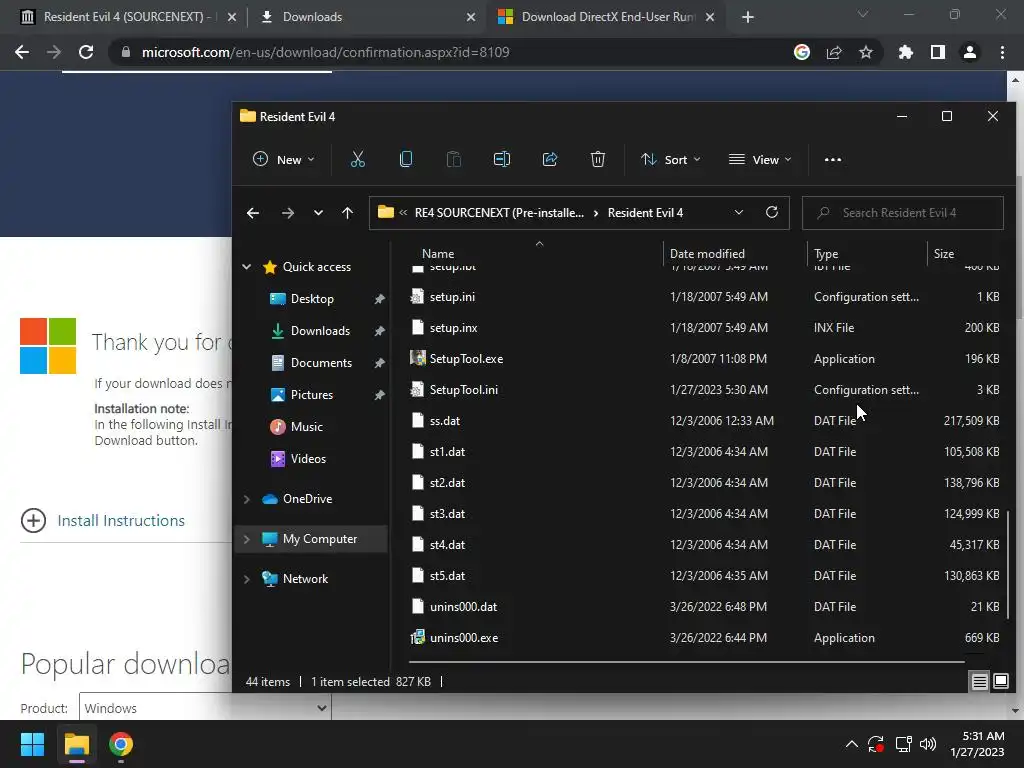Select Documents in Quick access
The width and height of the screenshot is (1024, 768).
[321, 362]
